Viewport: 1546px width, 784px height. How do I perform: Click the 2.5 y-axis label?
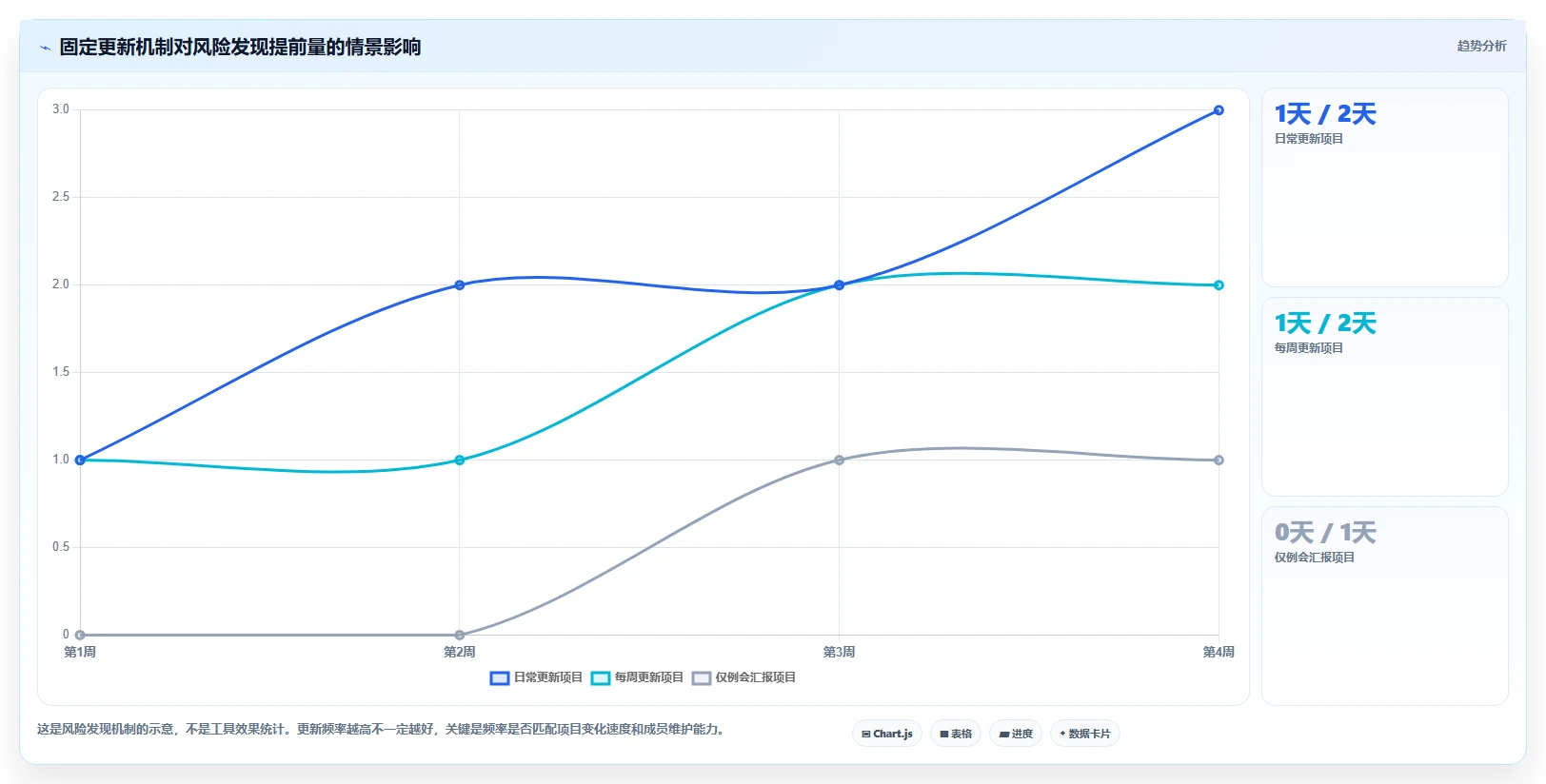click(x=61, y=197)
